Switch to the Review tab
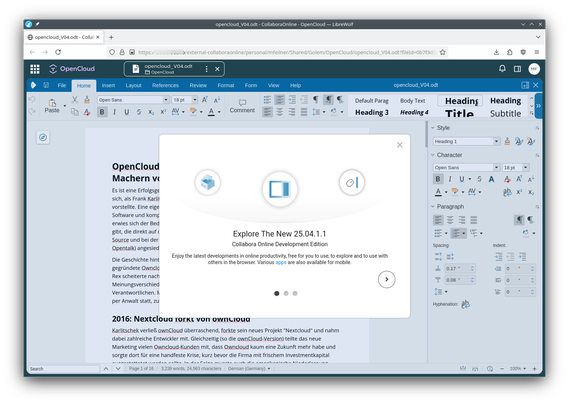The height and width of the screenshot is (405, 569). [198, 85]
